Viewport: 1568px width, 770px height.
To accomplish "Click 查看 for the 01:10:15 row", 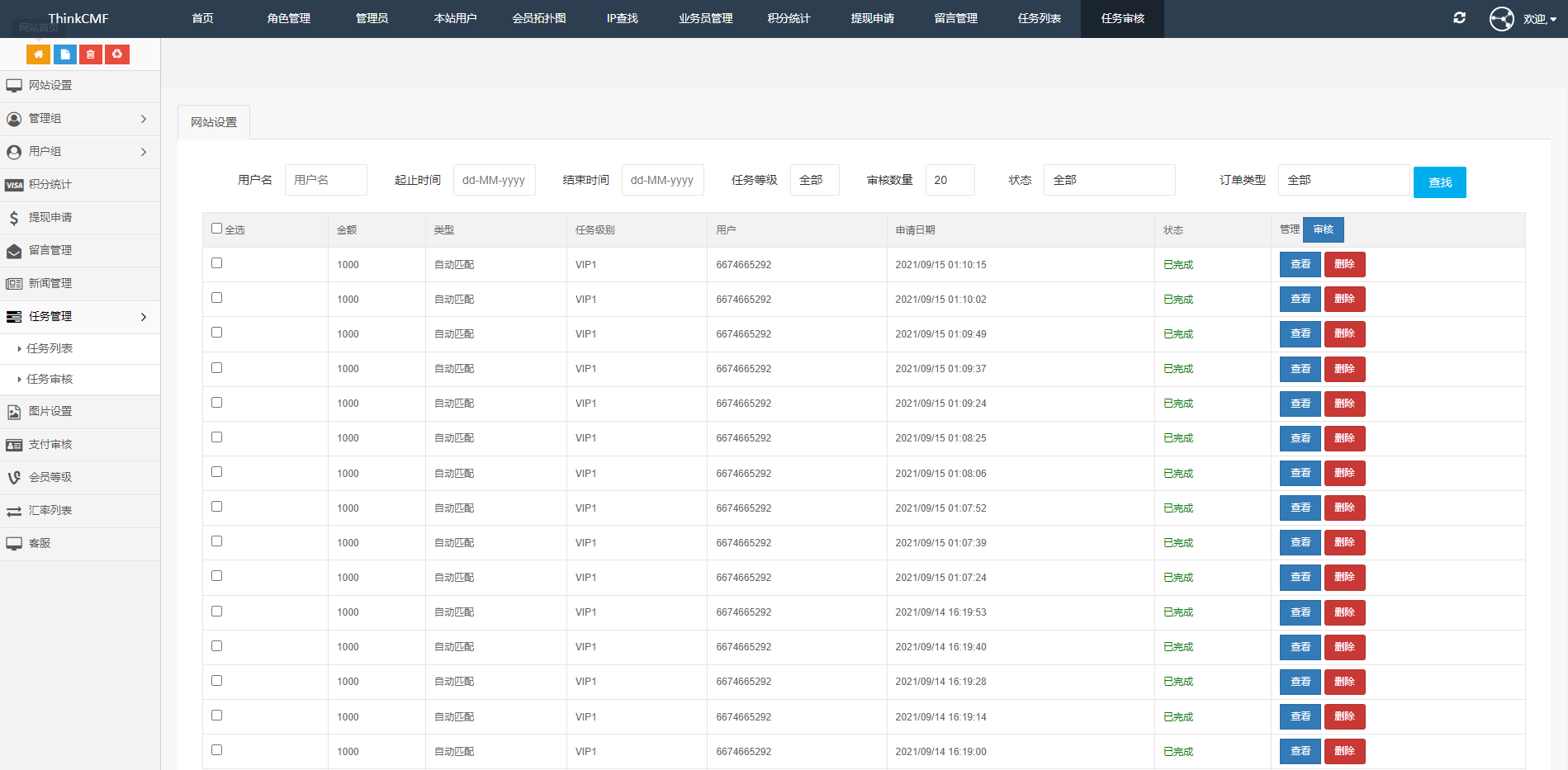I will [x=1300, y=264].
